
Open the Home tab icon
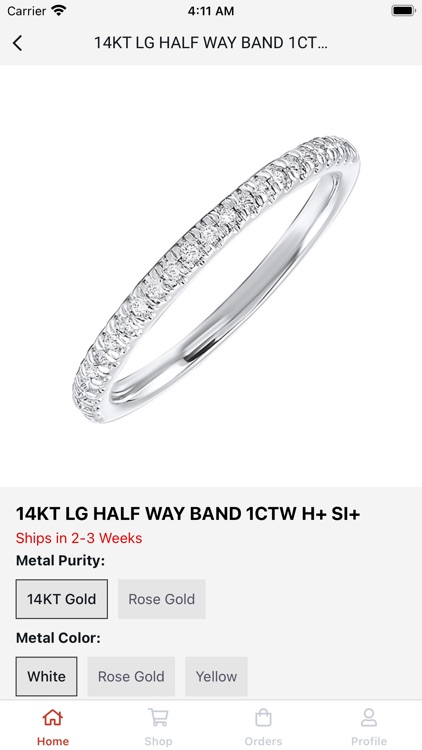coord(53,717)
